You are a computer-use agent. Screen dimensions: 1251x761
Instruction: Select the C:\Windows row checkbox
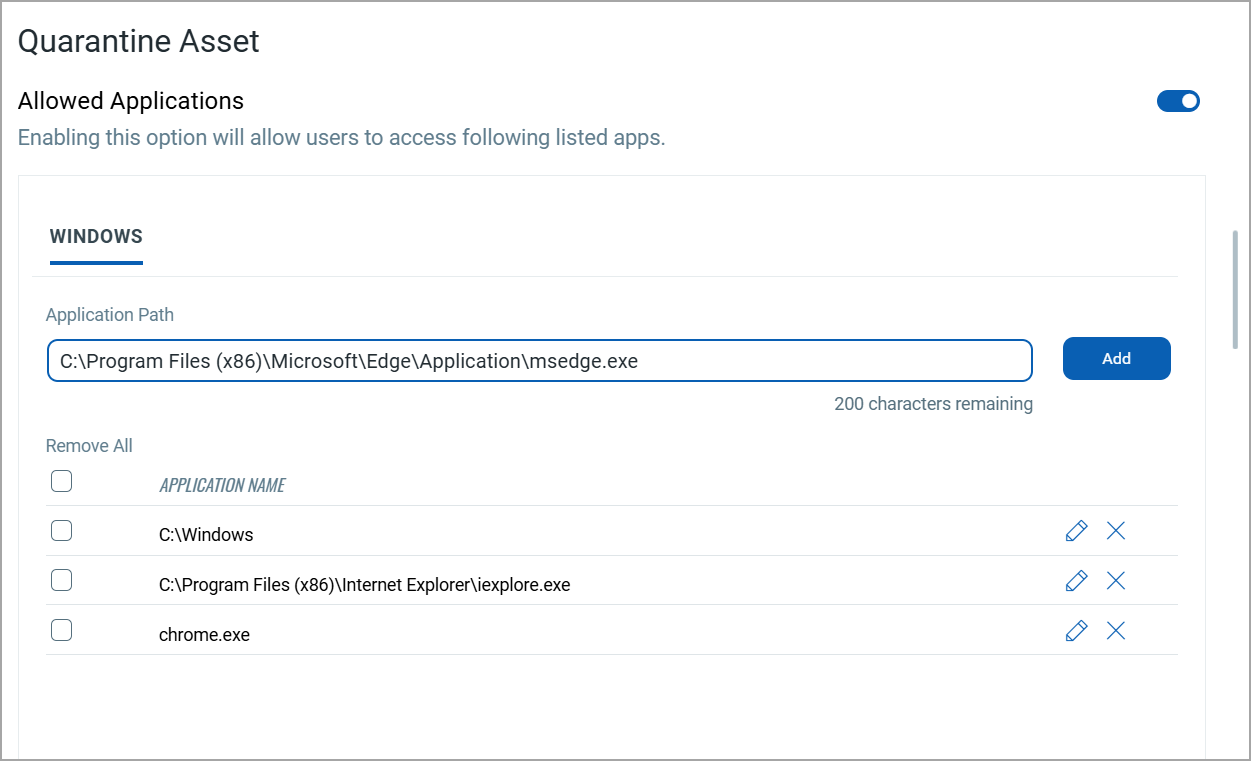tap(61, 531)
